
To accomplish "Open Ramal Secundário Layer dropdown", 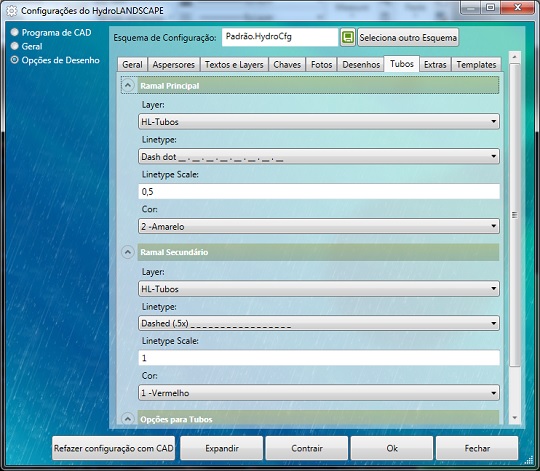I will click(319, 289).
